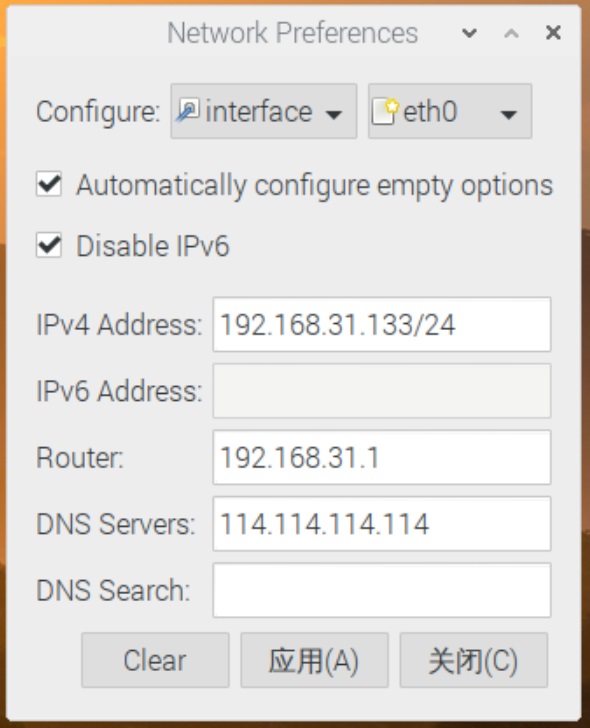The width and height of the screenshot is (590, 728).
Task: Click the empty DNS Search field
Action: (382, 590)
